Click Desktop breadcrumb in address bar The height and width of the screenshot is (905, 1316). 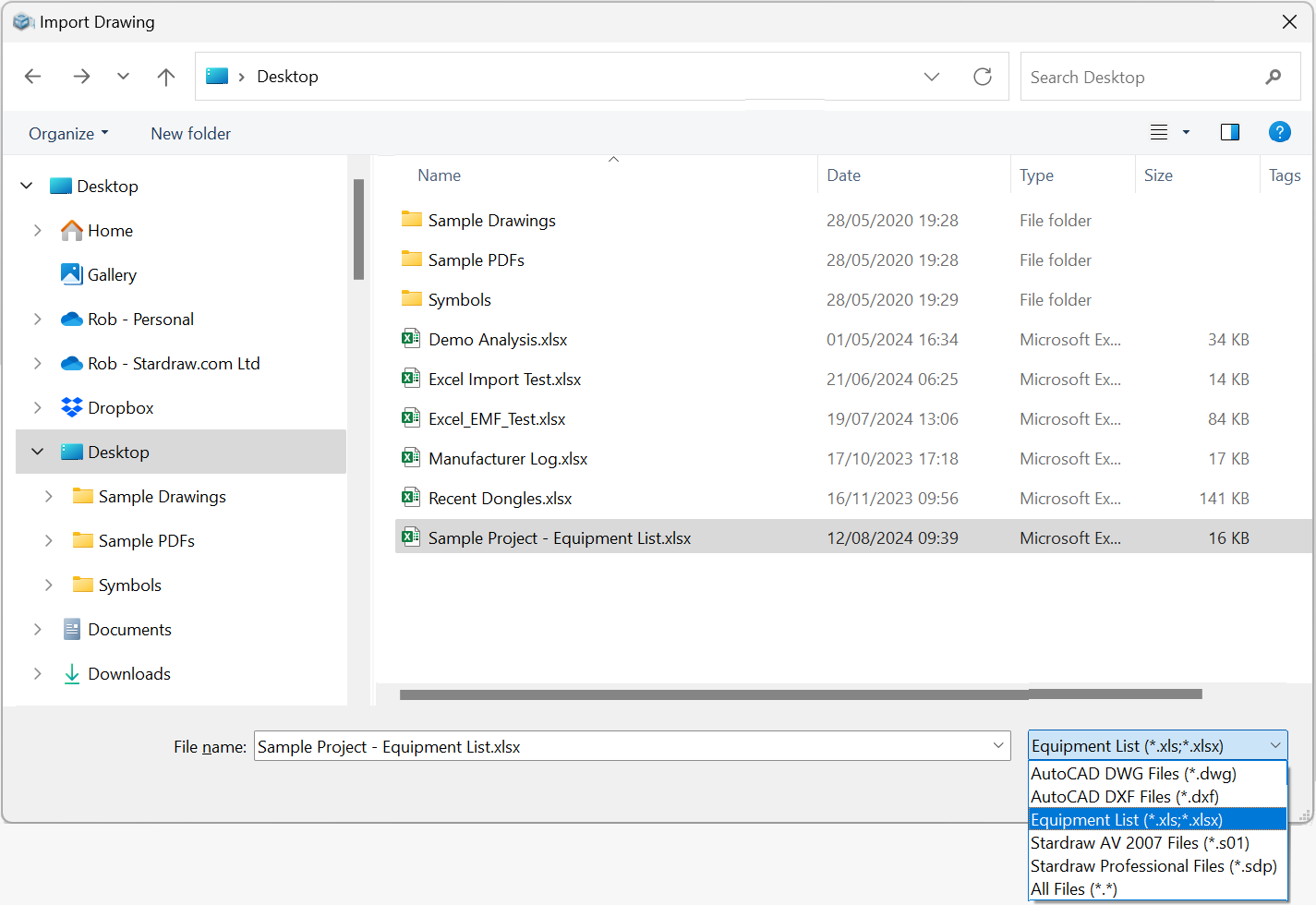tap(287, 77)
